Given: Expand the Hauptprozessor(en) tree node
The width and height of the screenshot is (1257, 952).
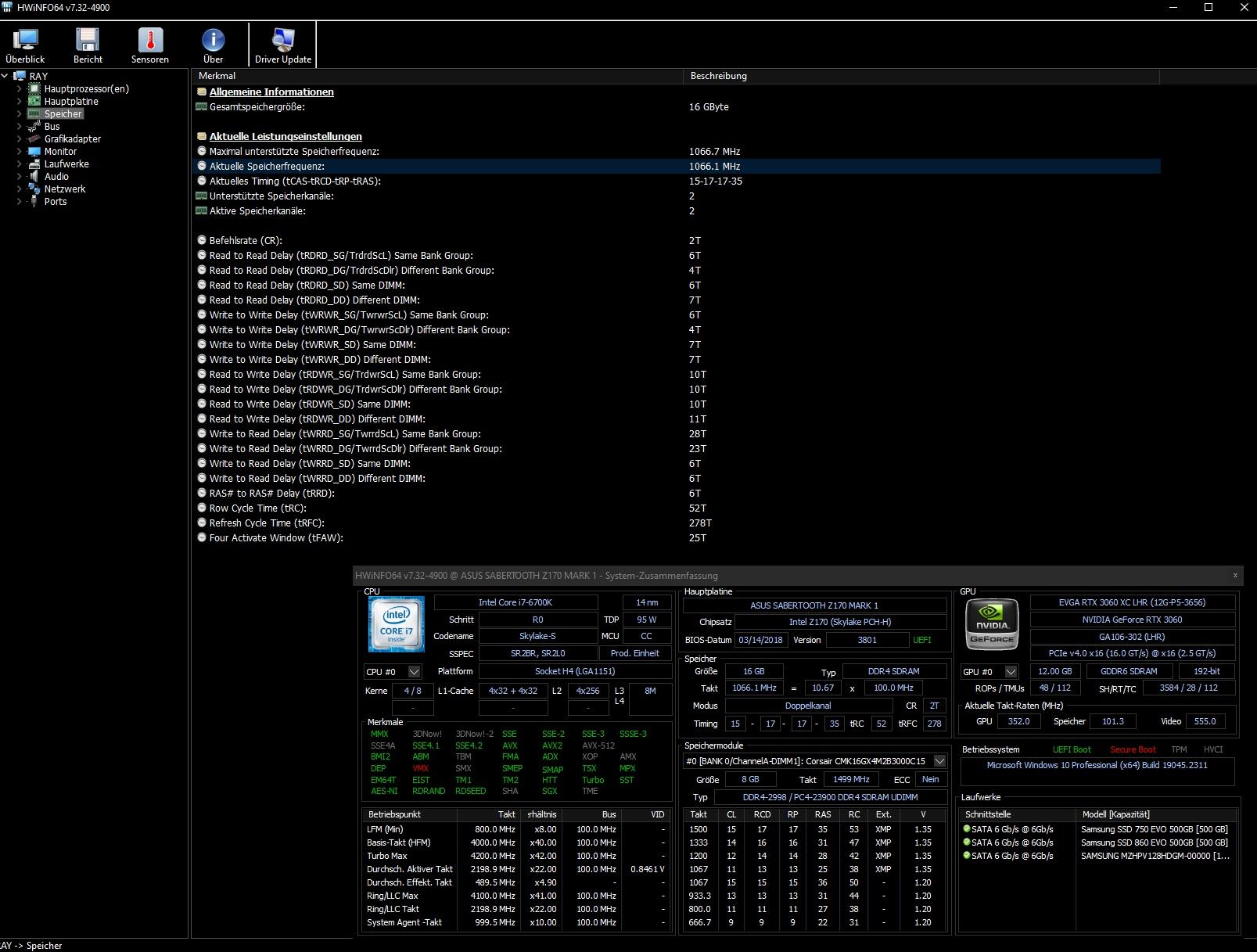Looking at the screenshot, I should [x=20, y=89].
